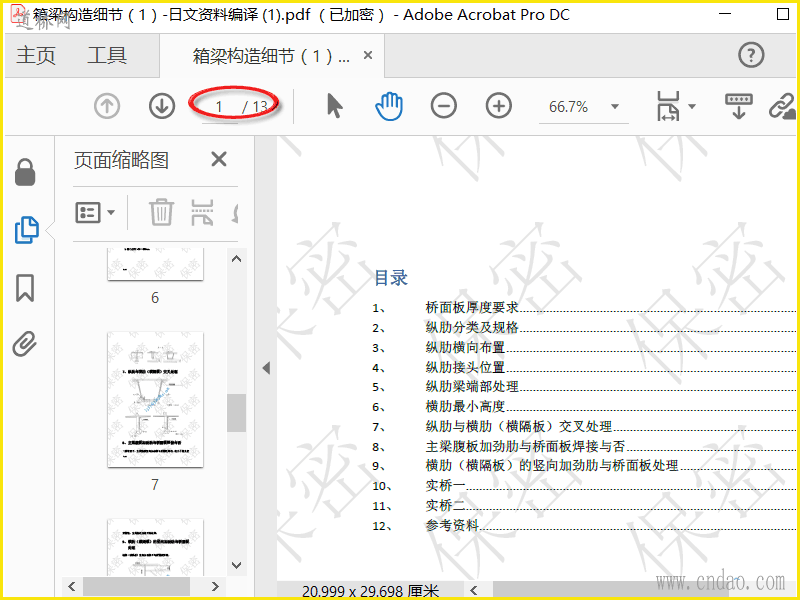This screenshot has width=800, height=600.
Task: Go to next page with down arrow
Action: coord(162,106)
